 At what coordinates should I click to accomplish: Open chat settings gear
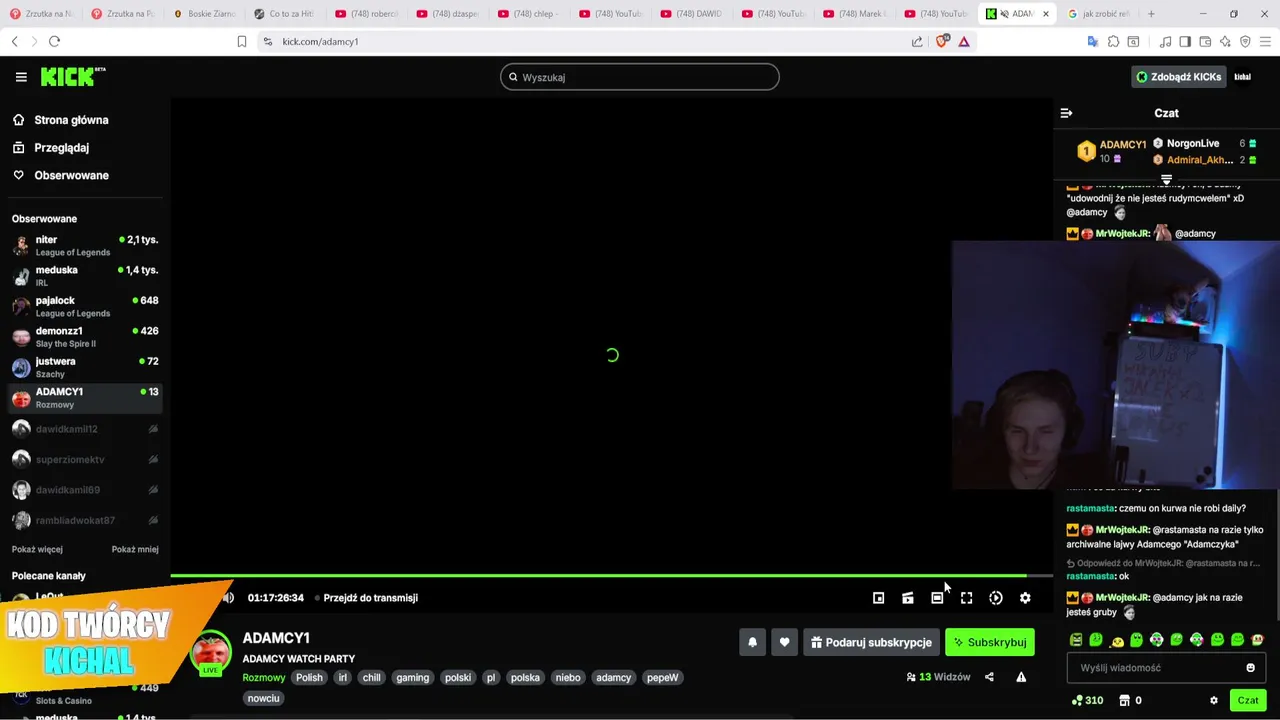point(1214,701)
